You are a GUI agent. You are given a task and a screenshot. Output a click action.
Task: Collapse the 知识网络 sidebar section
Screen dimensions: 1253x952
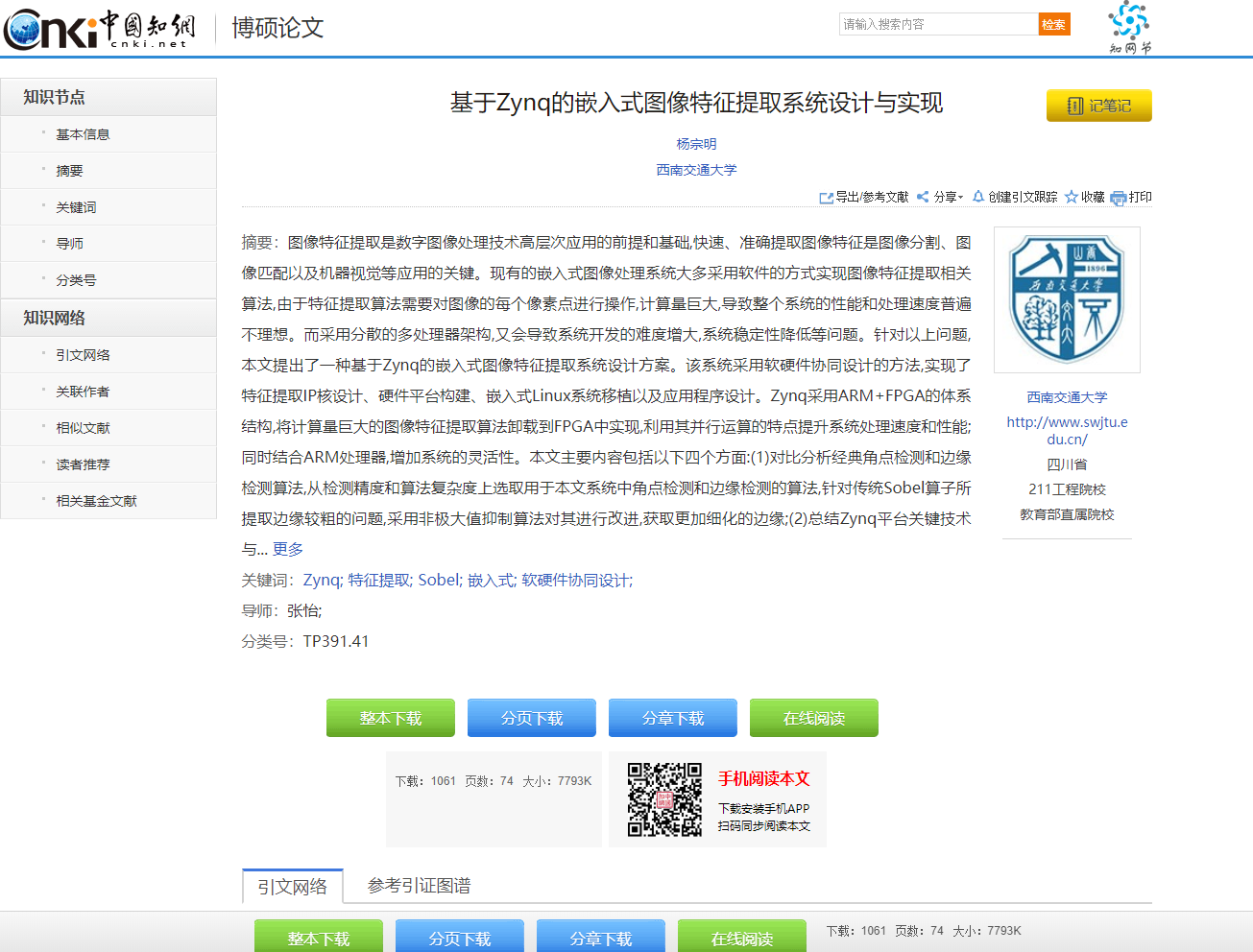(x=56, y=317)
